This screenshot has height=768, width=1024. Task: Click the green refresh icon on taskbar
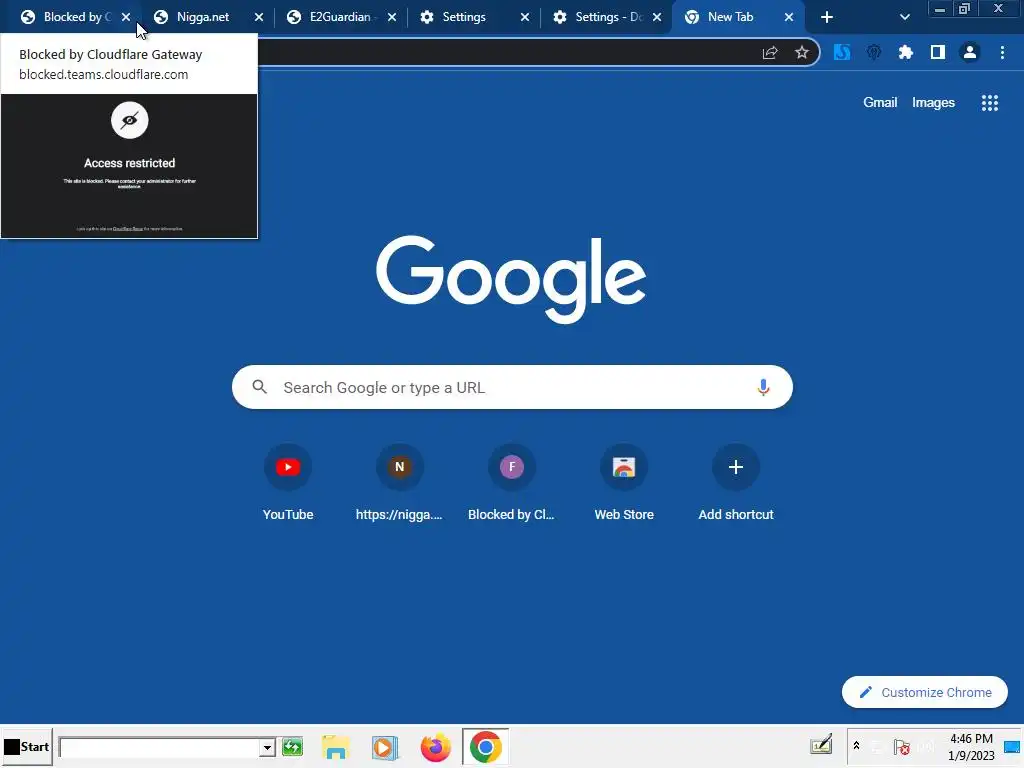(292, 746)
